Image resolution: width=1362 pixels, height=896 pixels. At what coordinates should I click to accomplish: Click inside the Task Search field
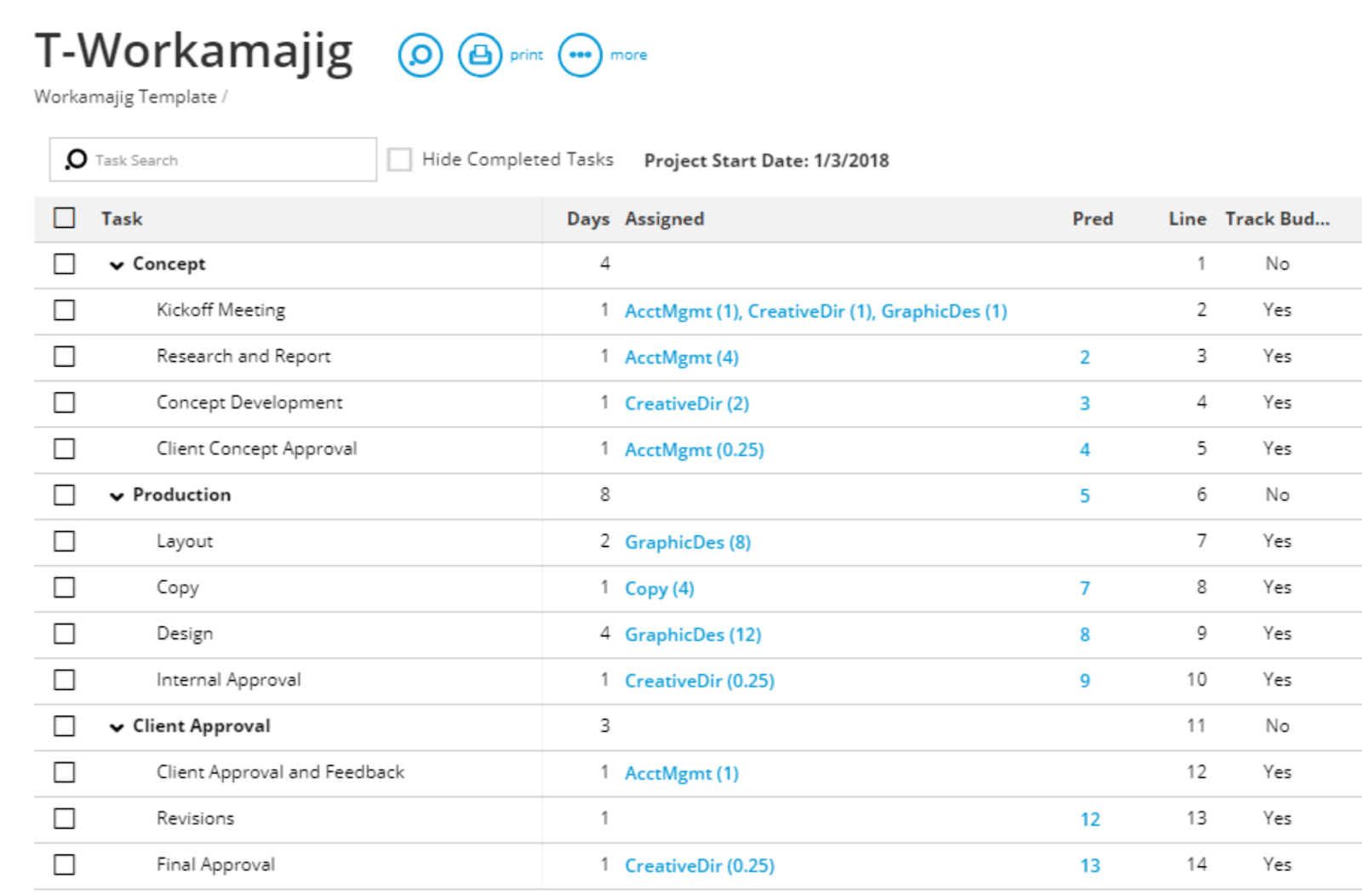click(x=213, y=159)
